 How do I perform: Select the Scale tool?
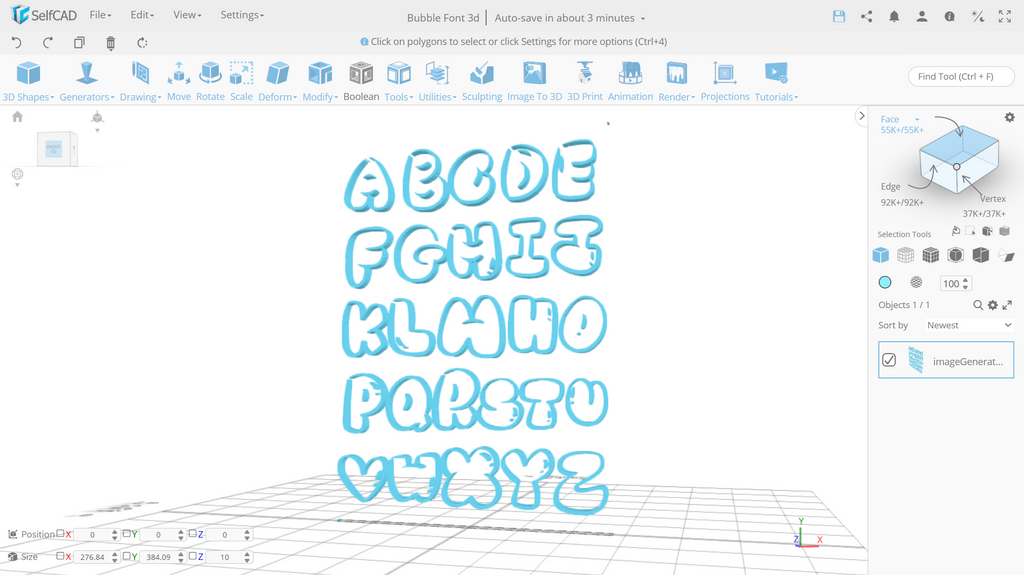click(241, 81)
